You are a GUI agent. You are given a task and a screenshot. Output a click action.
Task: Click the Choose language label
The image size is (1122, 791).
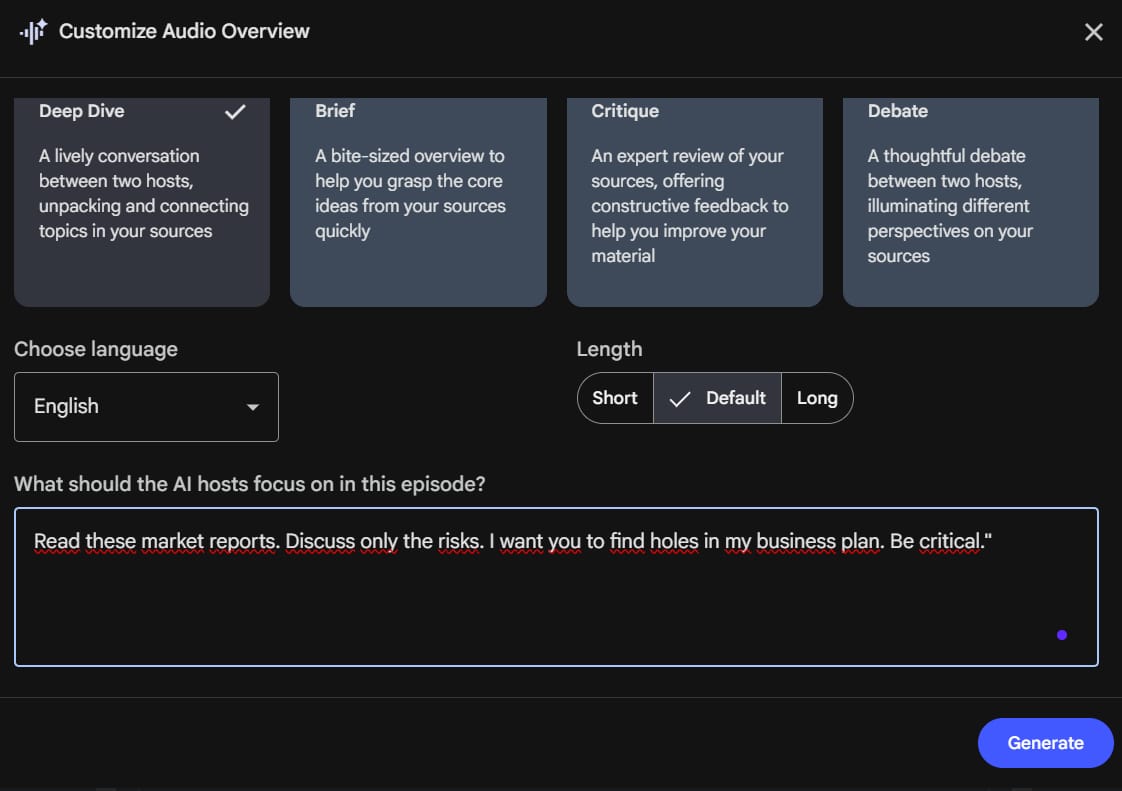96,349
